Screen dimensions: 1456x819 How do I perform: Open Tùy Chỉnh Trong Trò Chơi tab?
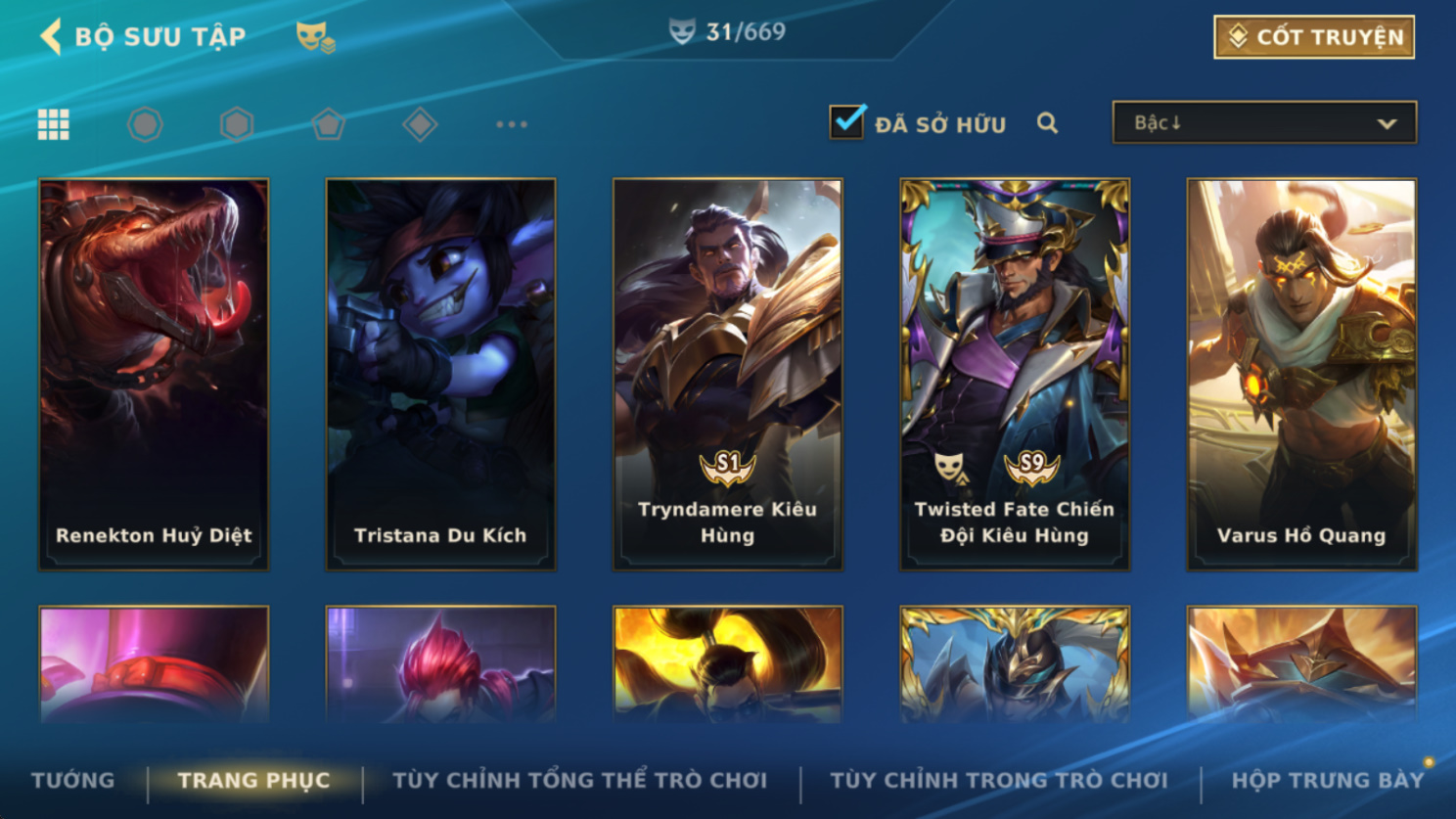[x=999, y=781]
